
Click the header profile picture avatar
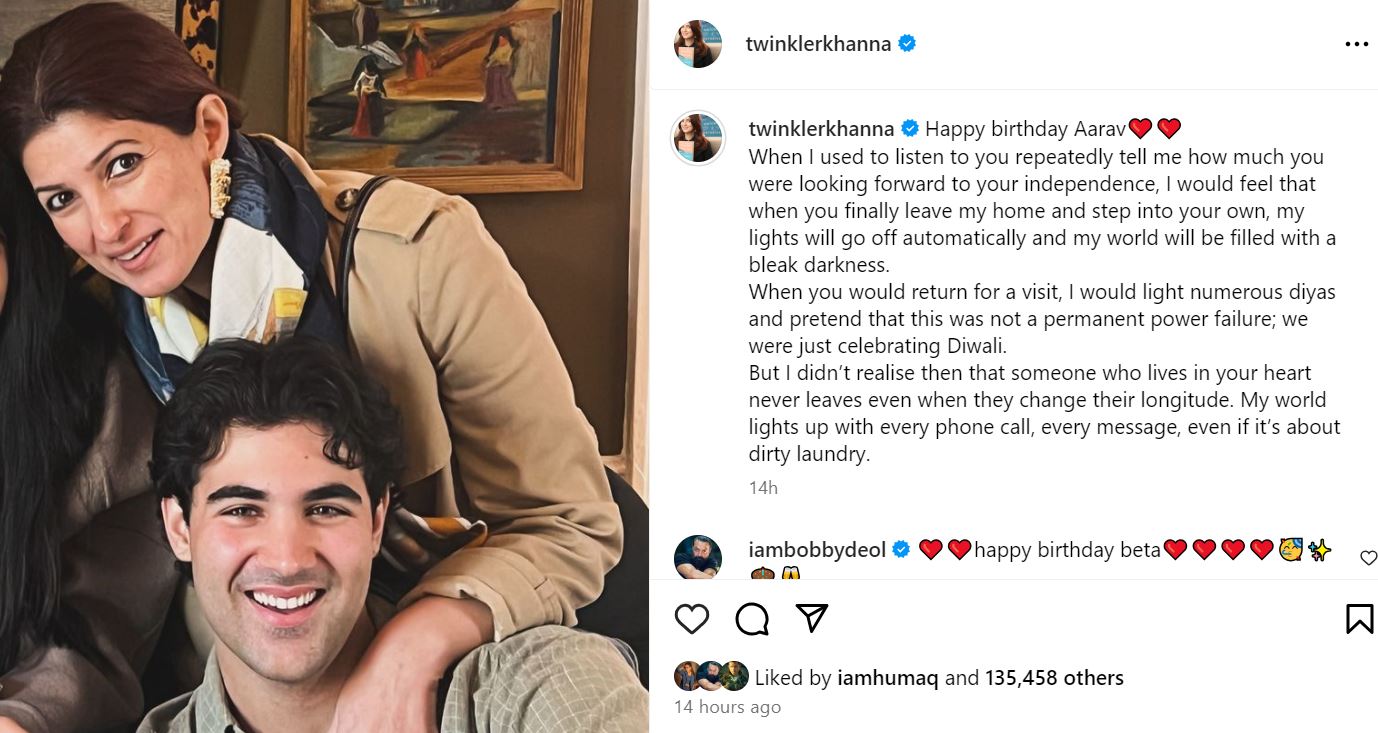pyautogui.click(x=697, y=44)
